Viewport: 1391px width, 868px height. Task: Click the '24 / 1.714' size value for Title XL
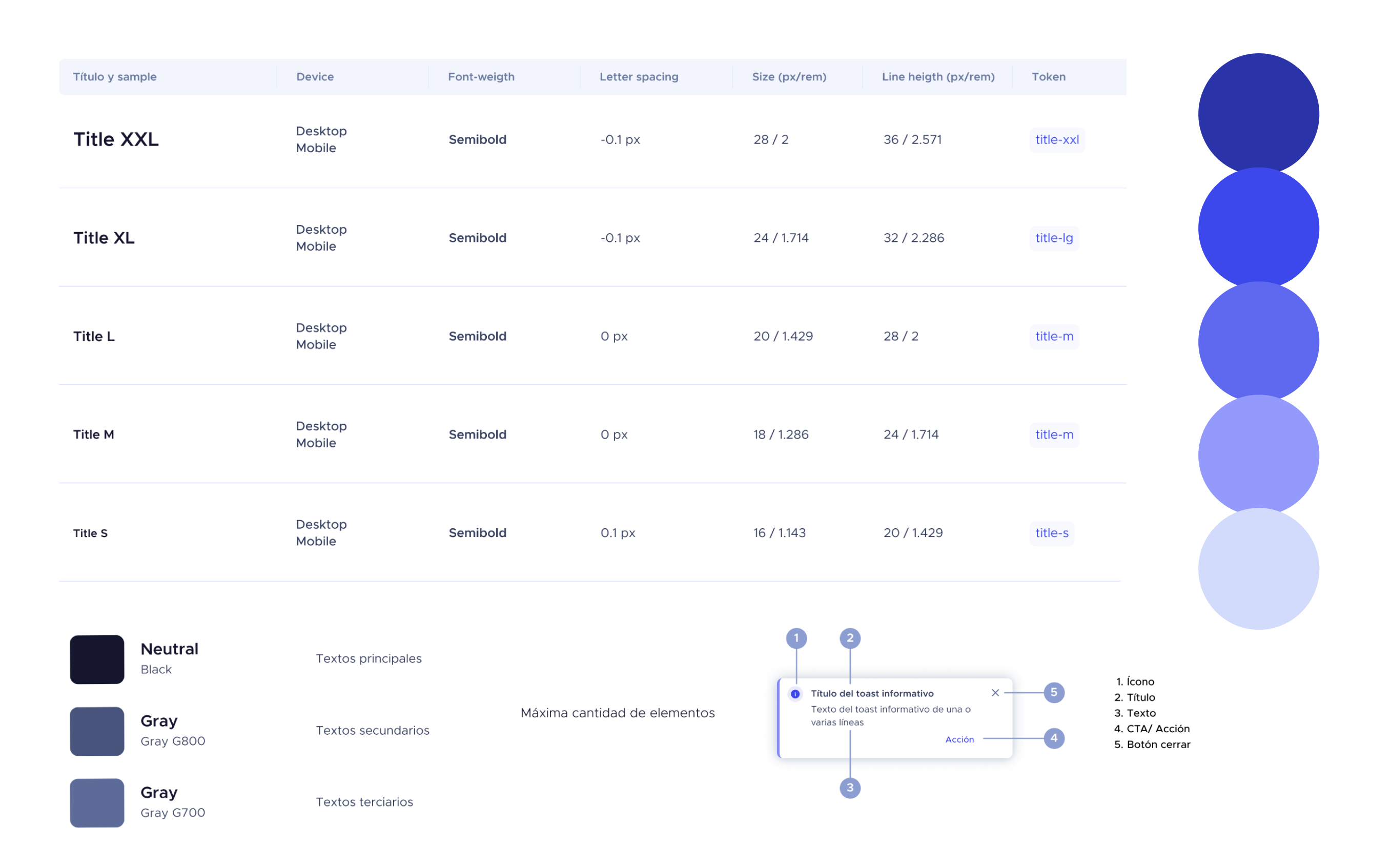pos(781,238)
